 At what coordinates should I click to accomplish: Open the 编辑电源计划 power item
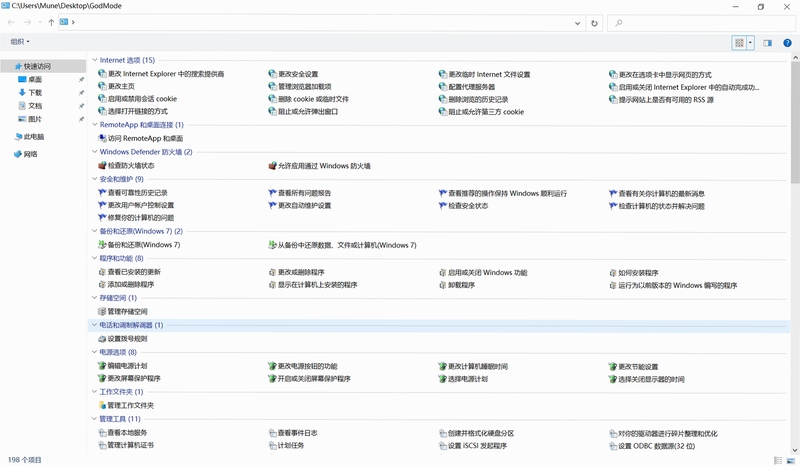(123, 365)
